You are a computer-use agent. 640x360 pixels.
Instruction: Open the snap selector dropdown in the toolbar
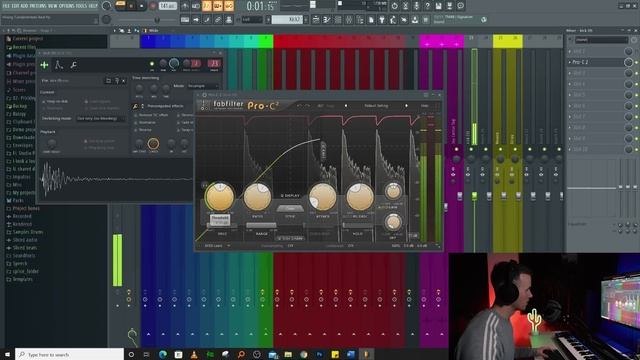pyautogui.click(x=252, y=20)
